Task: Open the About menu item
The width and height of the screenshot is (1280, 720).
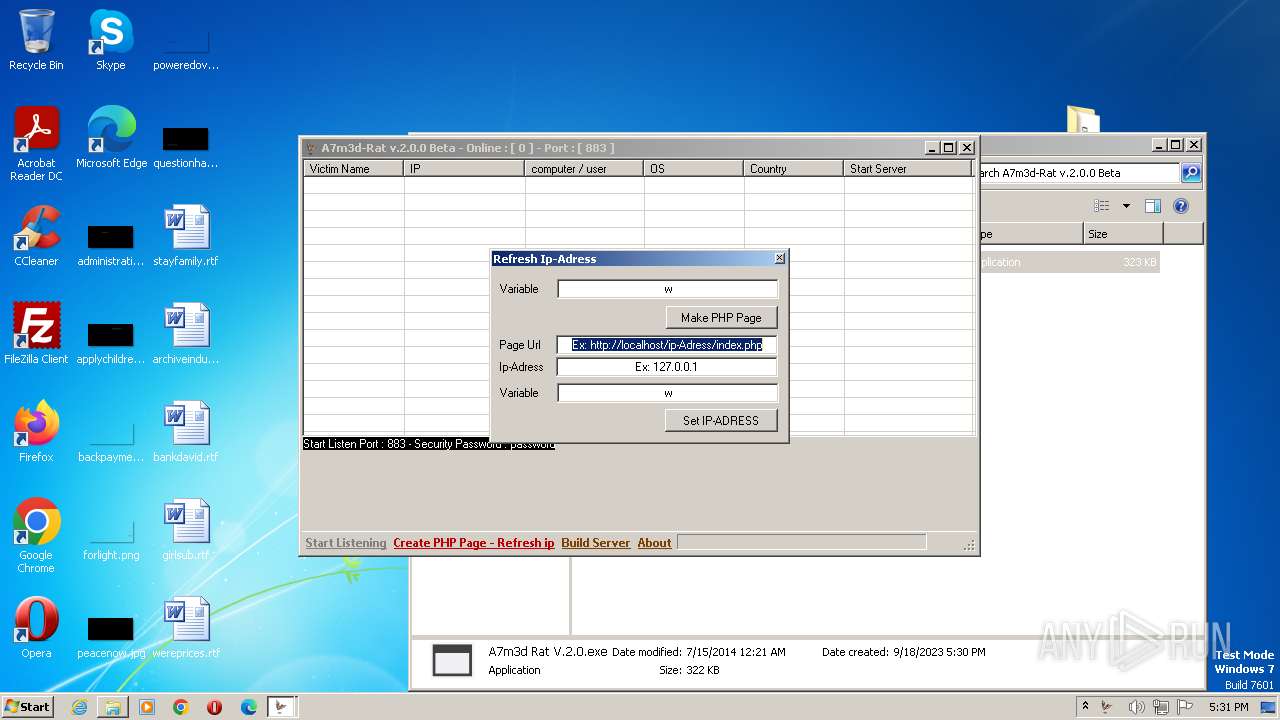Action: [x=655, y=543]
